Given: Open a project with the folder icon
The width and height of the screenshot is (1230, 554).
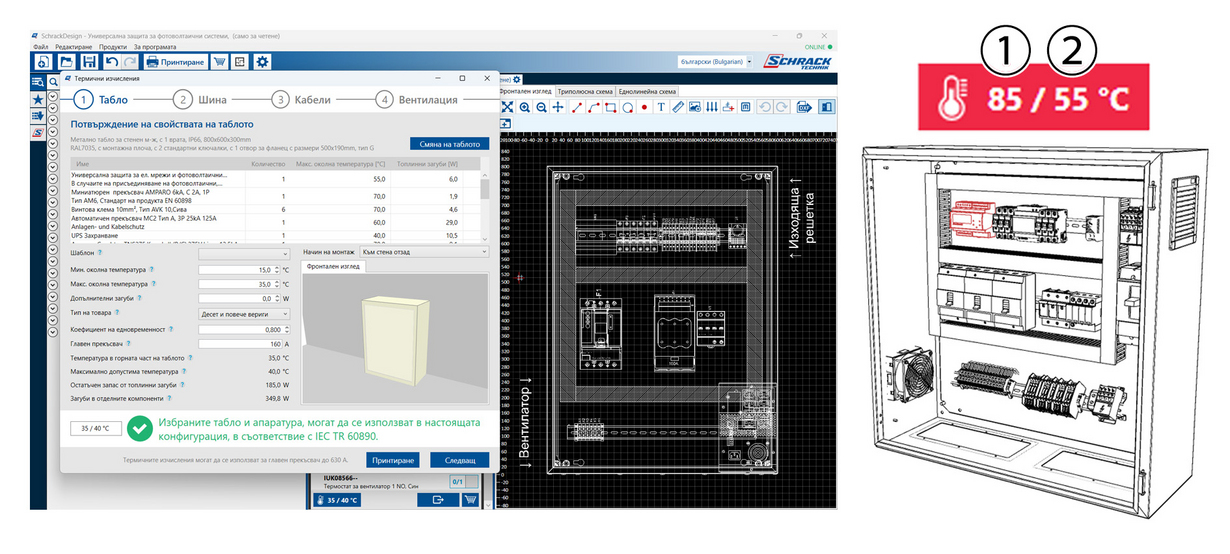Looking at the screenshot, I should click(66, 62).
